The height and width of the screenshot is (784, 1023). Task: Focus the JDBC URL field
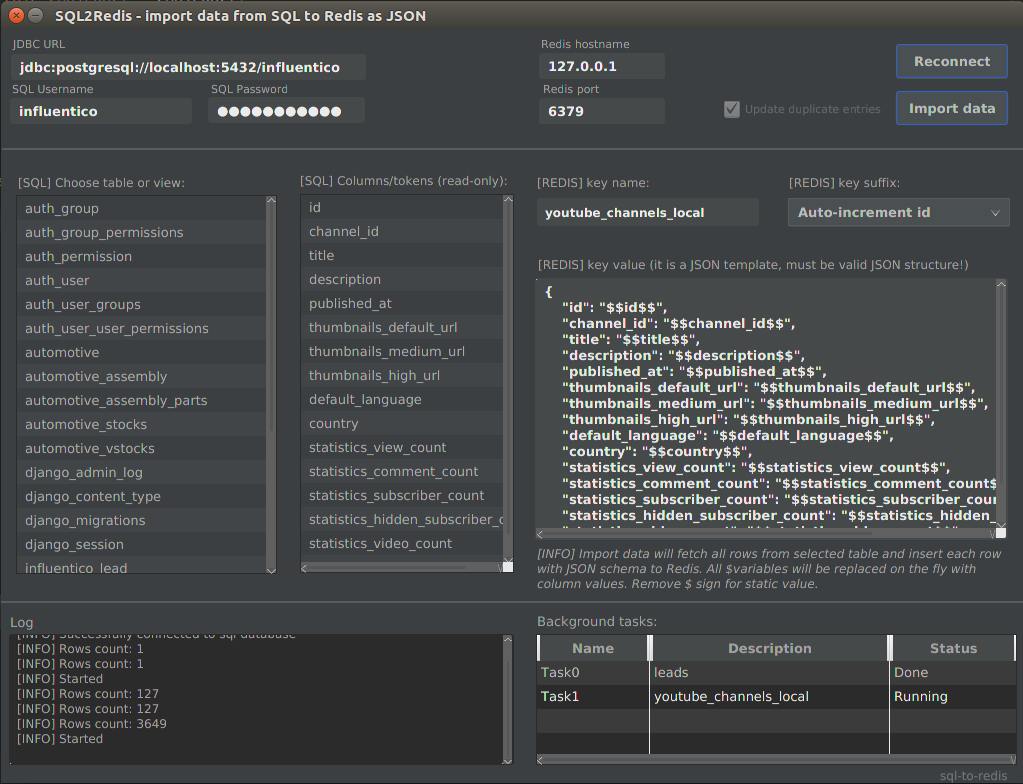188,67
